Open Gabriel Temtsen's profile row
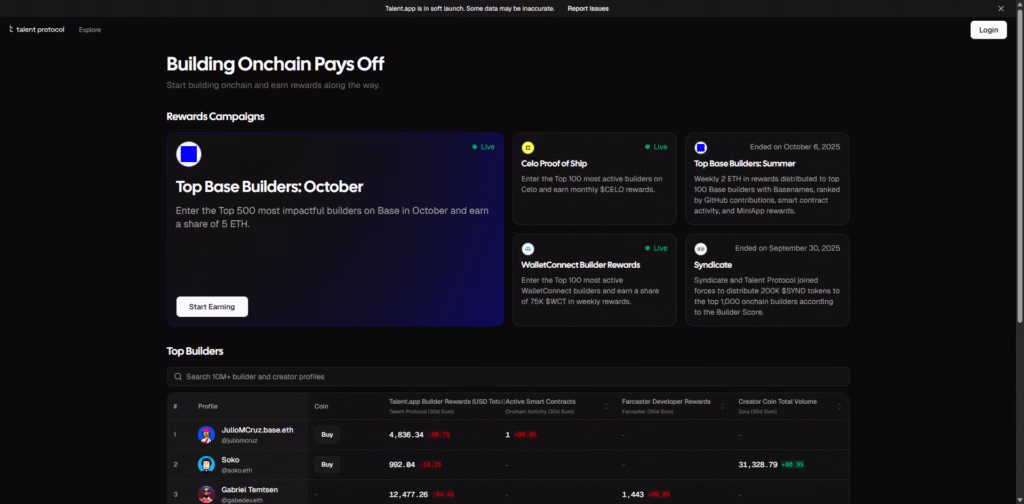 (x=250, y=493)
